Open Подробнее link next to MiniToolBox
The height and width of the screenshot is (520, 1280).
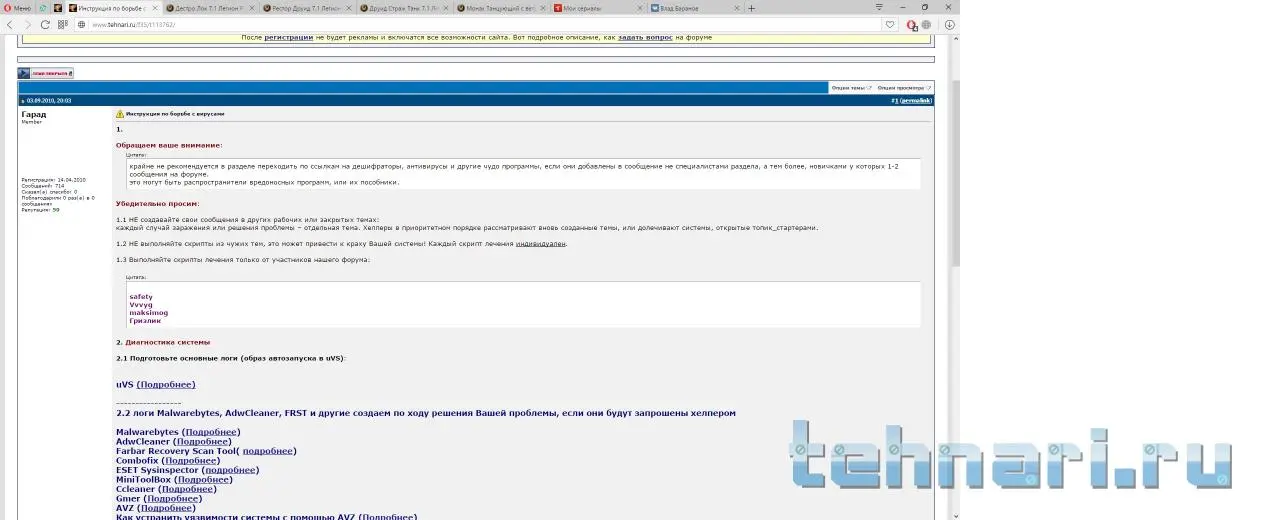coord(203,479)
